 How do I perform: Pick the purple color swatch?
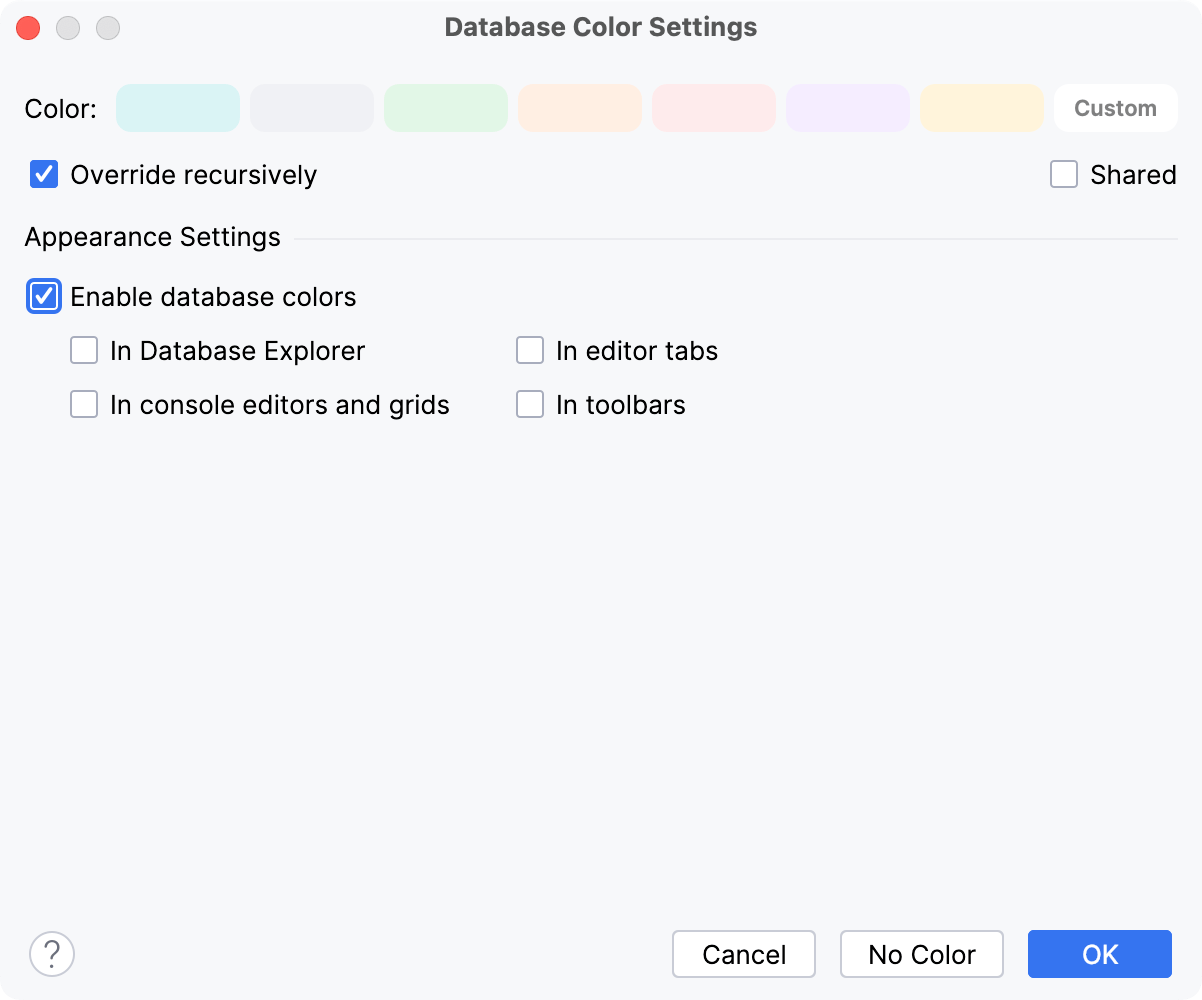tap(847, 108)
